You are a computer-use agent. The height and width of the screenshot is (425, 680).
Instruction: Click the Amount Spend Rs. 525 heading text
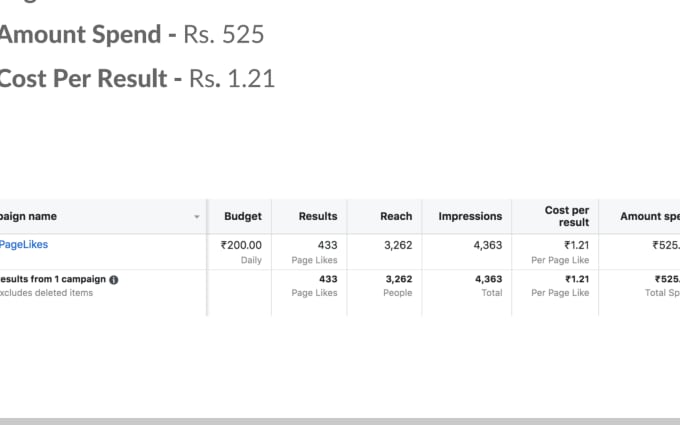point(131,35)
